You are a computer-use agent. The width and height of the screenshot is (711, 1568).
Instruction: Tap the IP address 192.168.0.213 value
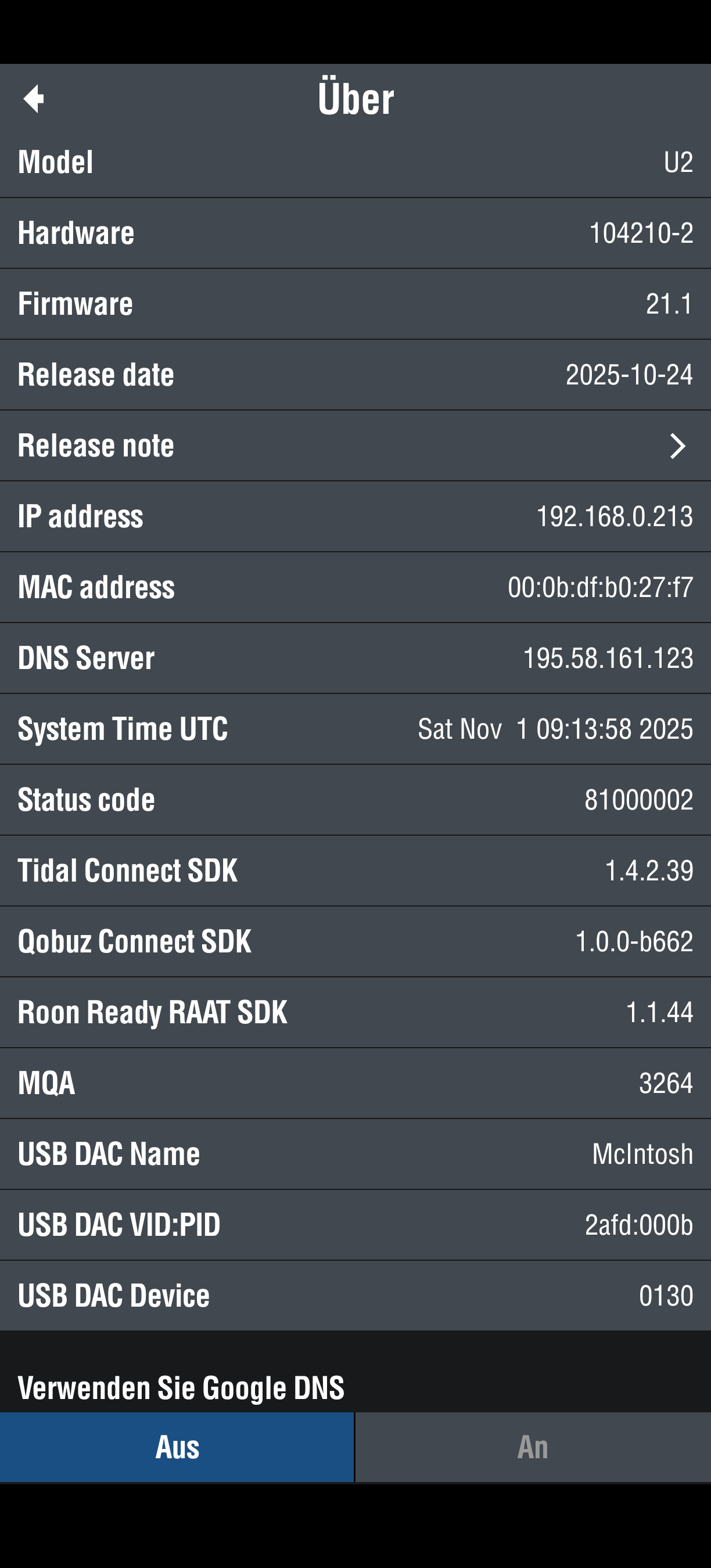614,517
